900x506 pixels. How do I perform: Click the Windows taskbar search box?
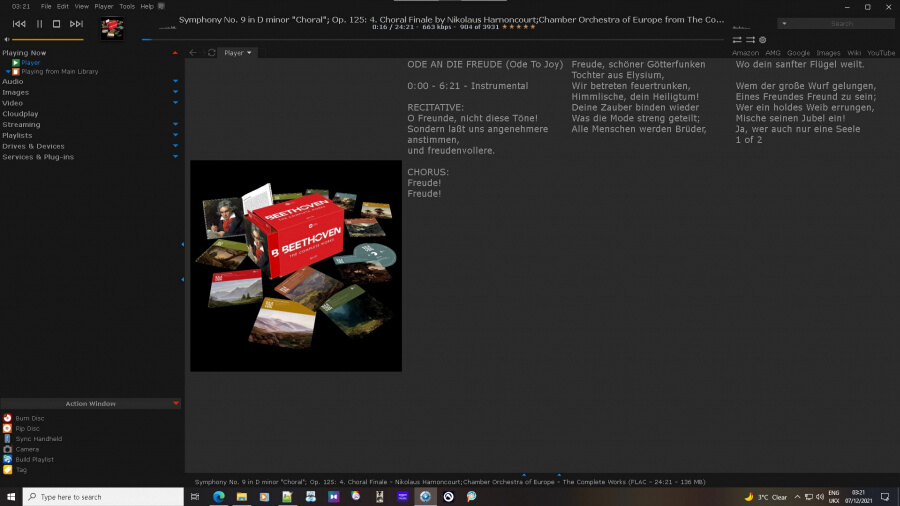coord(103,497)
